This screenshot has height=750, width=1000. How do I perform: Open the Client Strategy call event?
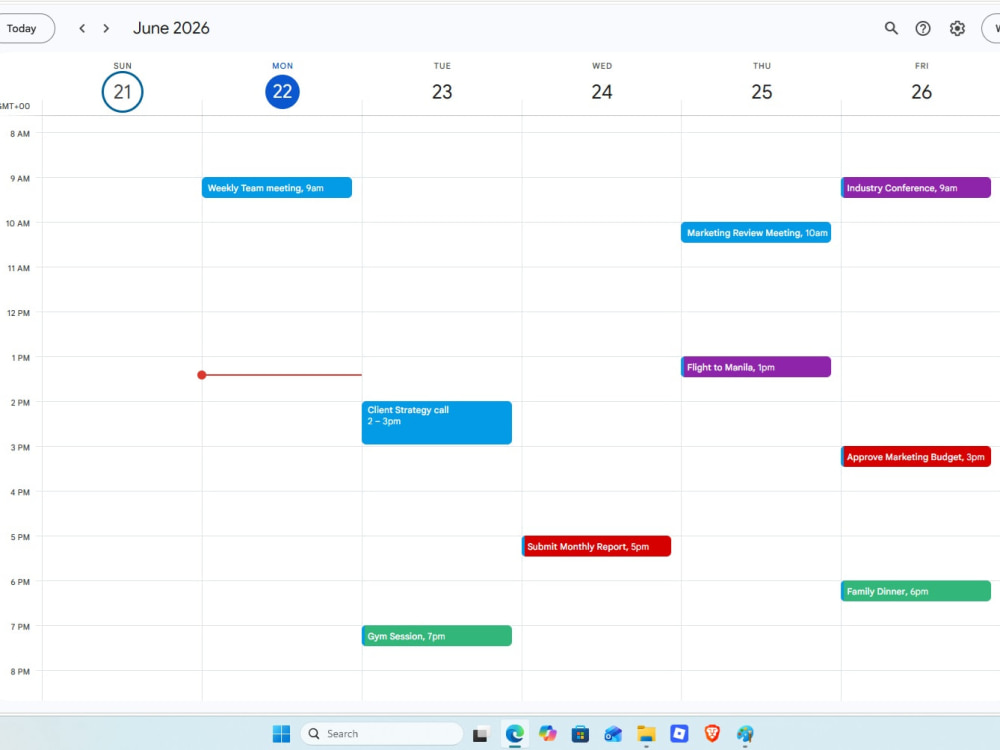point(437,422)
